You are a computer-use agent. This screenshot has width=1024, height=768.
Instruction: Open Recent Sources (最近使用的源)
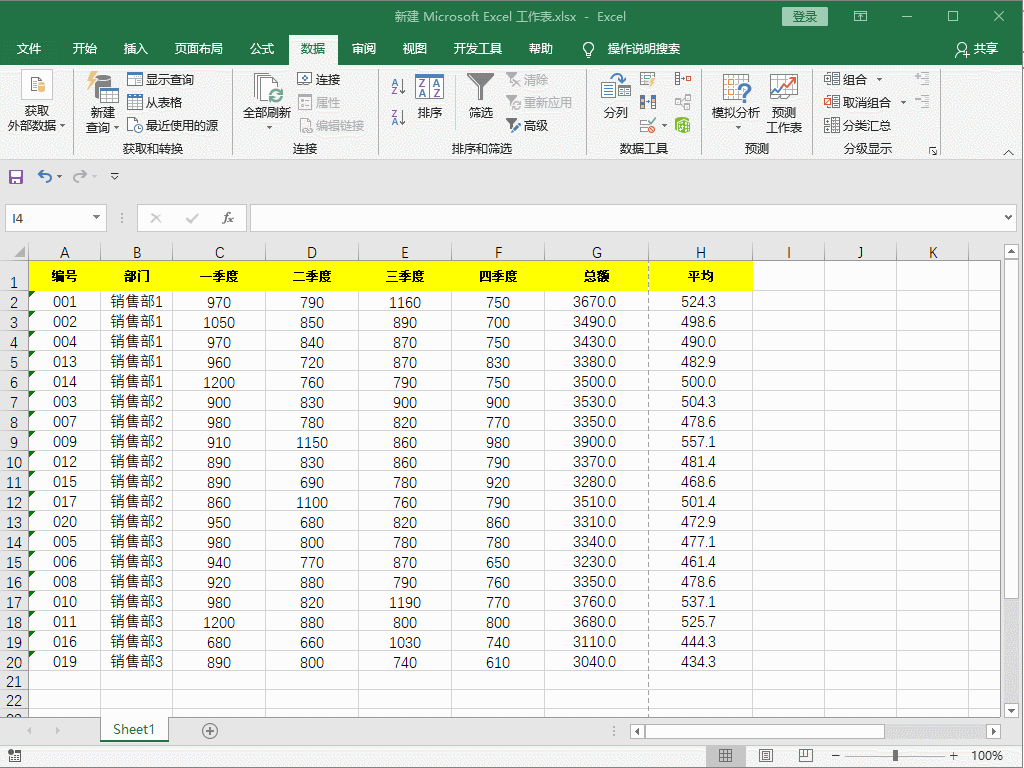tap(172, 125)
